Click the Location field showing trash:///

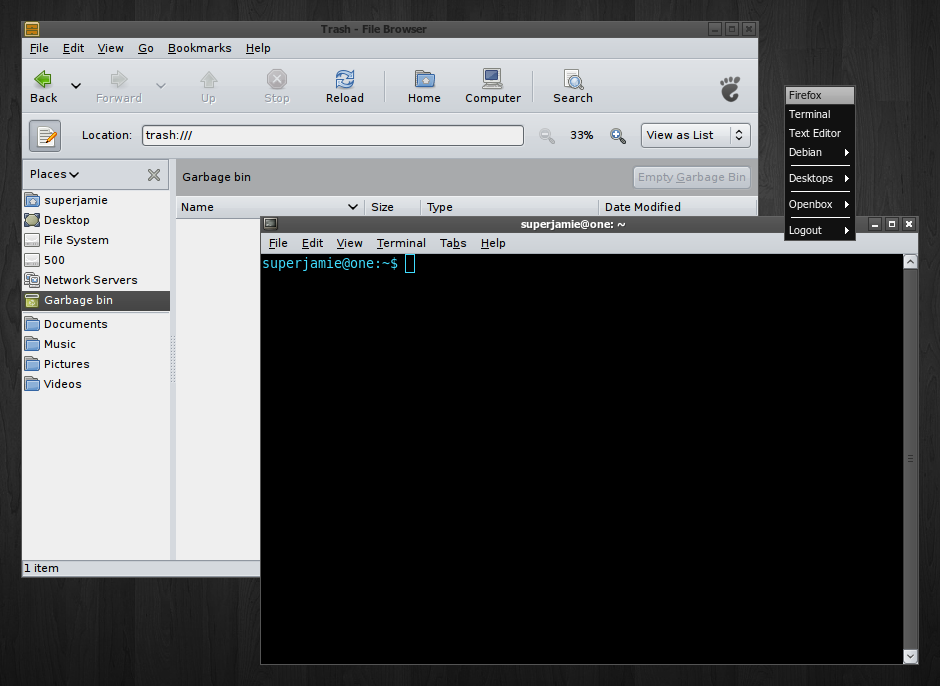(x=333, y=136)
